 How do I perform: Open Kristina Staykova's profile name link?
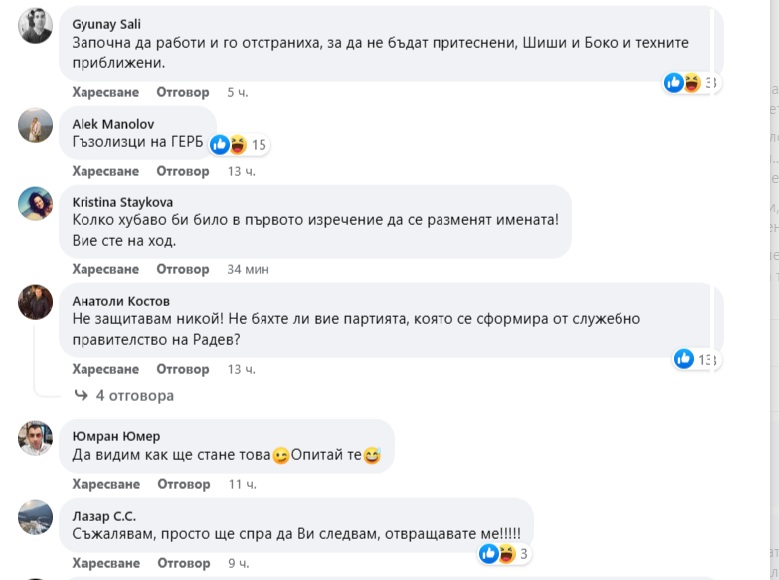point(123,202)
